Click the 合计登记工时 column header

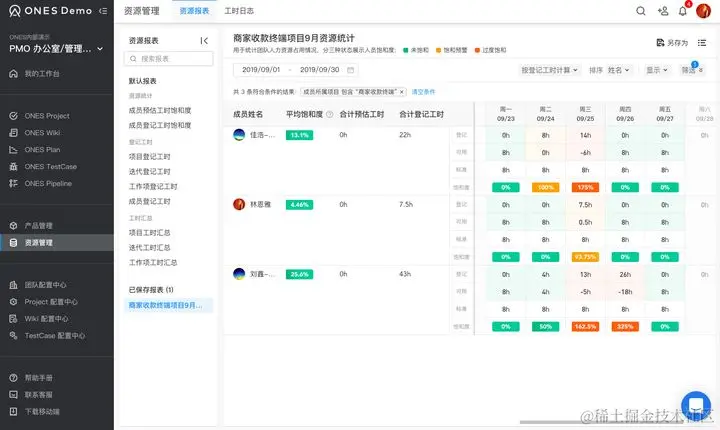click(x=422, y=114)
